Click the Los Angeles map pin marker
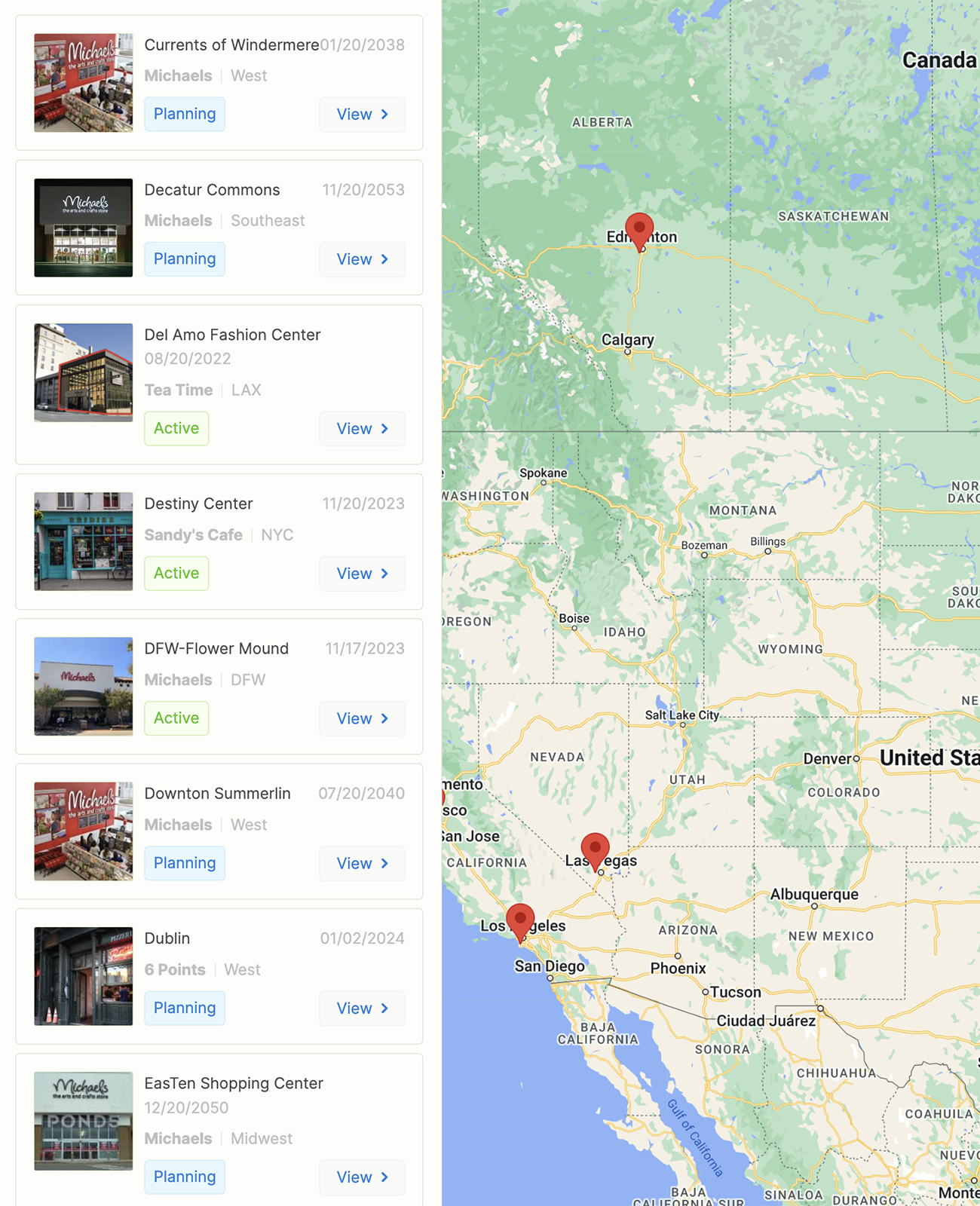This screenshot has height=1206, width=980. [520, 923]
